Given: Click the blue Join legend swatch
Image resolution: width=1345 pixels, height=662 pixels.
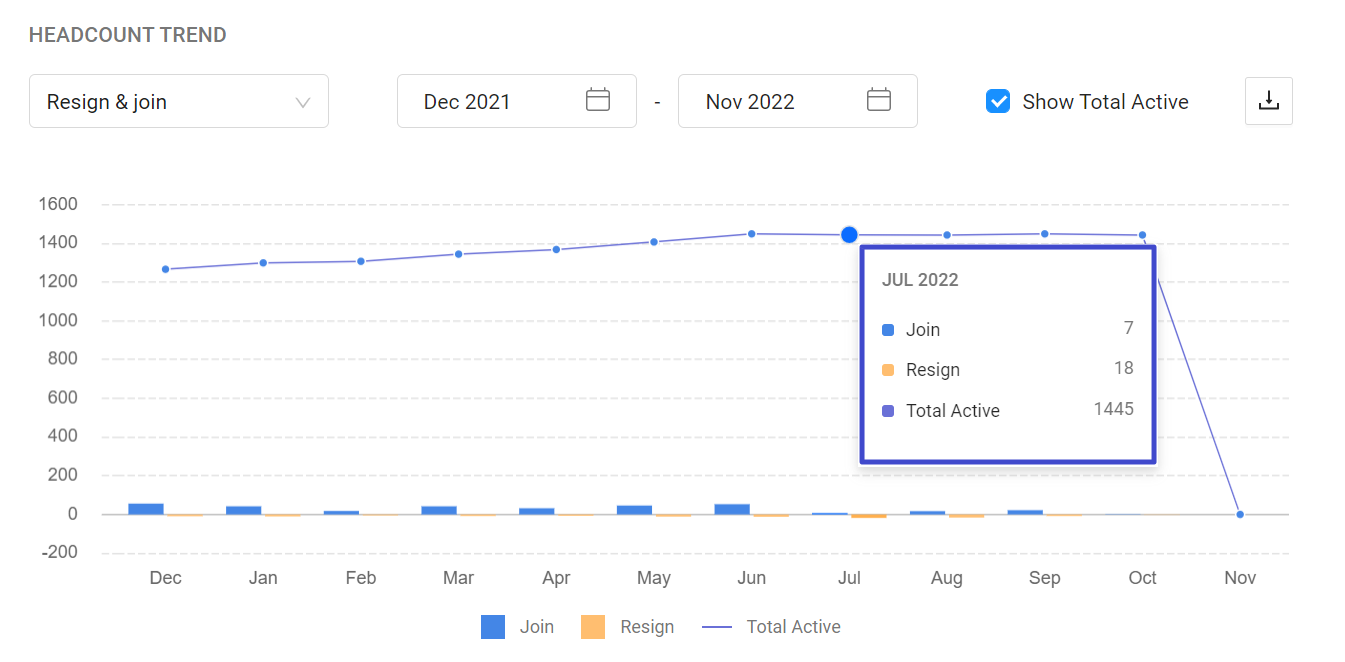Looking at the screenshot, I should [x=493, y=627].
